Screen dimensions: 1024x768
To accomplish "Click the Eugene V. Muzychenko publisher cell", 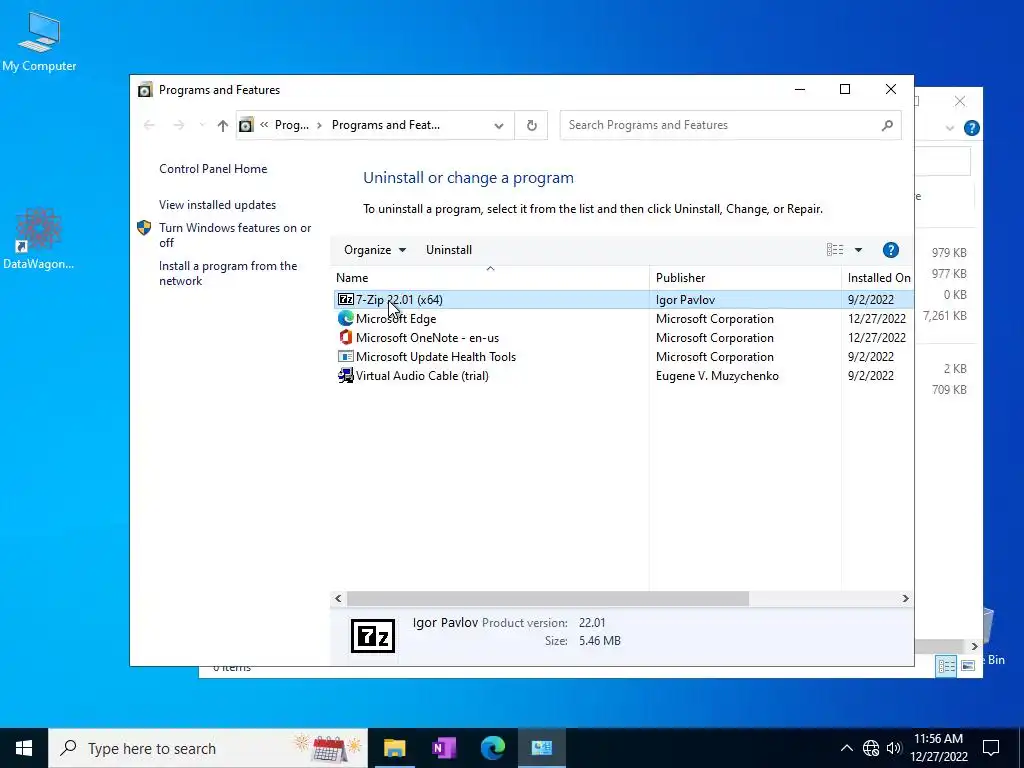I will 717,376.
